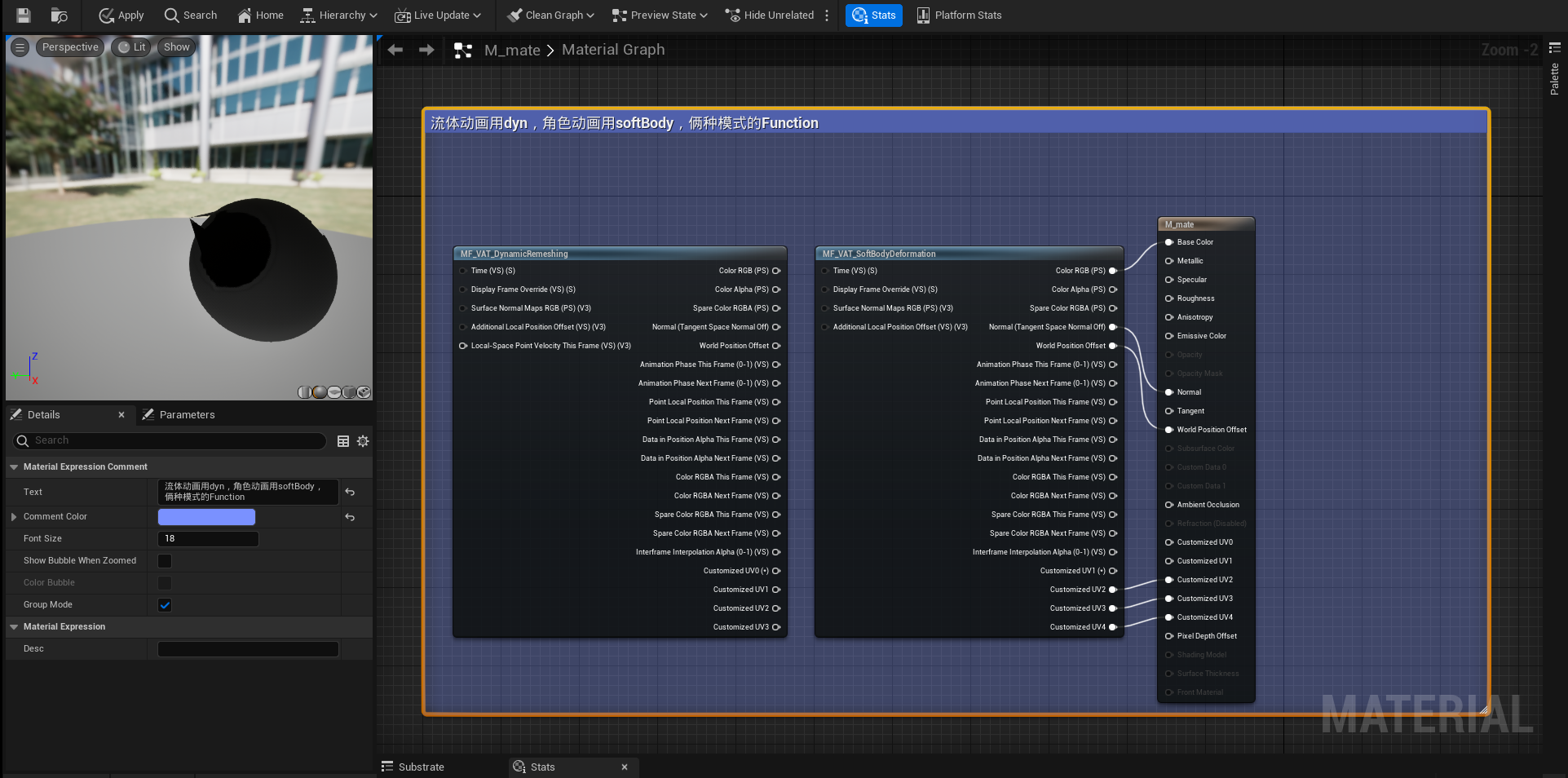Open the viewport hamburger menu

20,47
